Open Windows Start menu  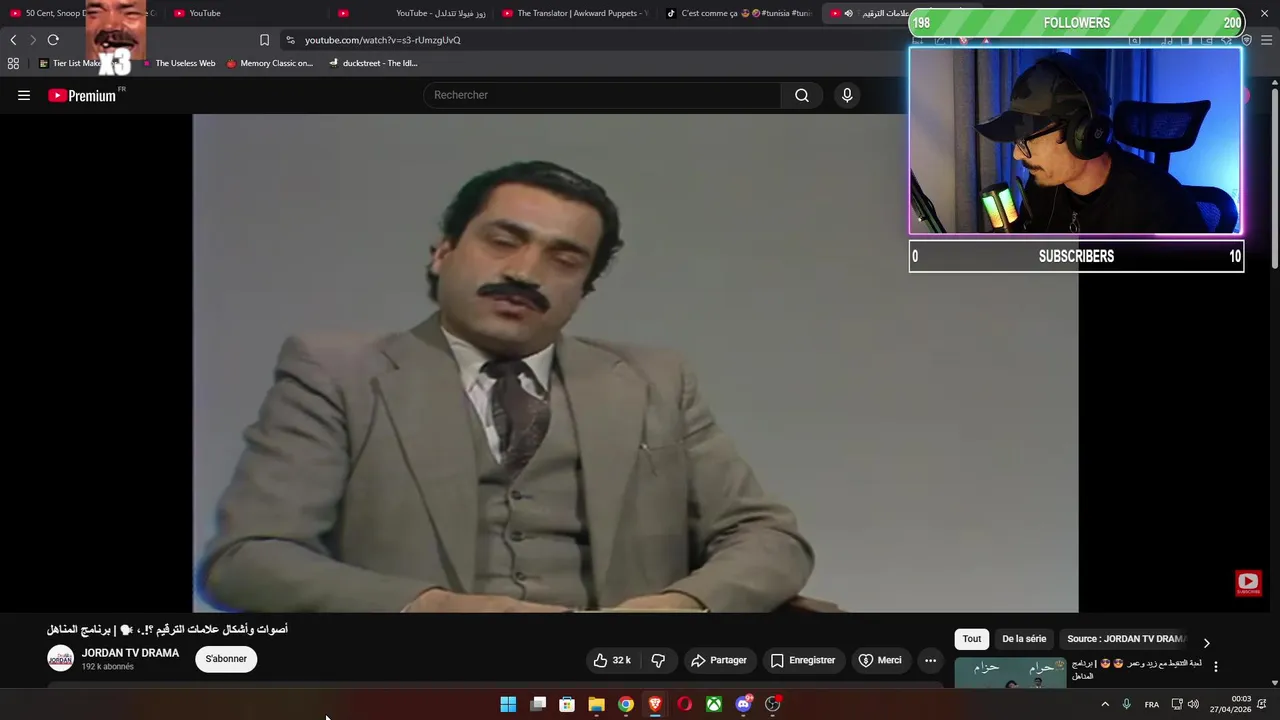tap(508, 704)
